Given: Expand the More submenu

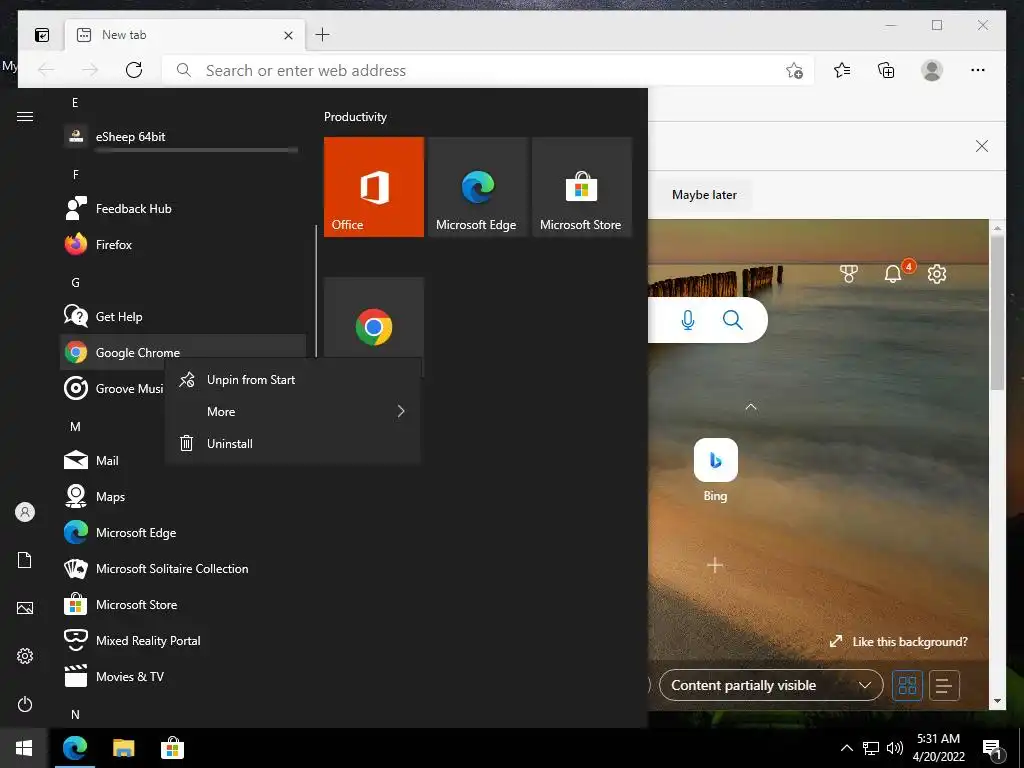Looking at the screenshot, I should [293, 411].
